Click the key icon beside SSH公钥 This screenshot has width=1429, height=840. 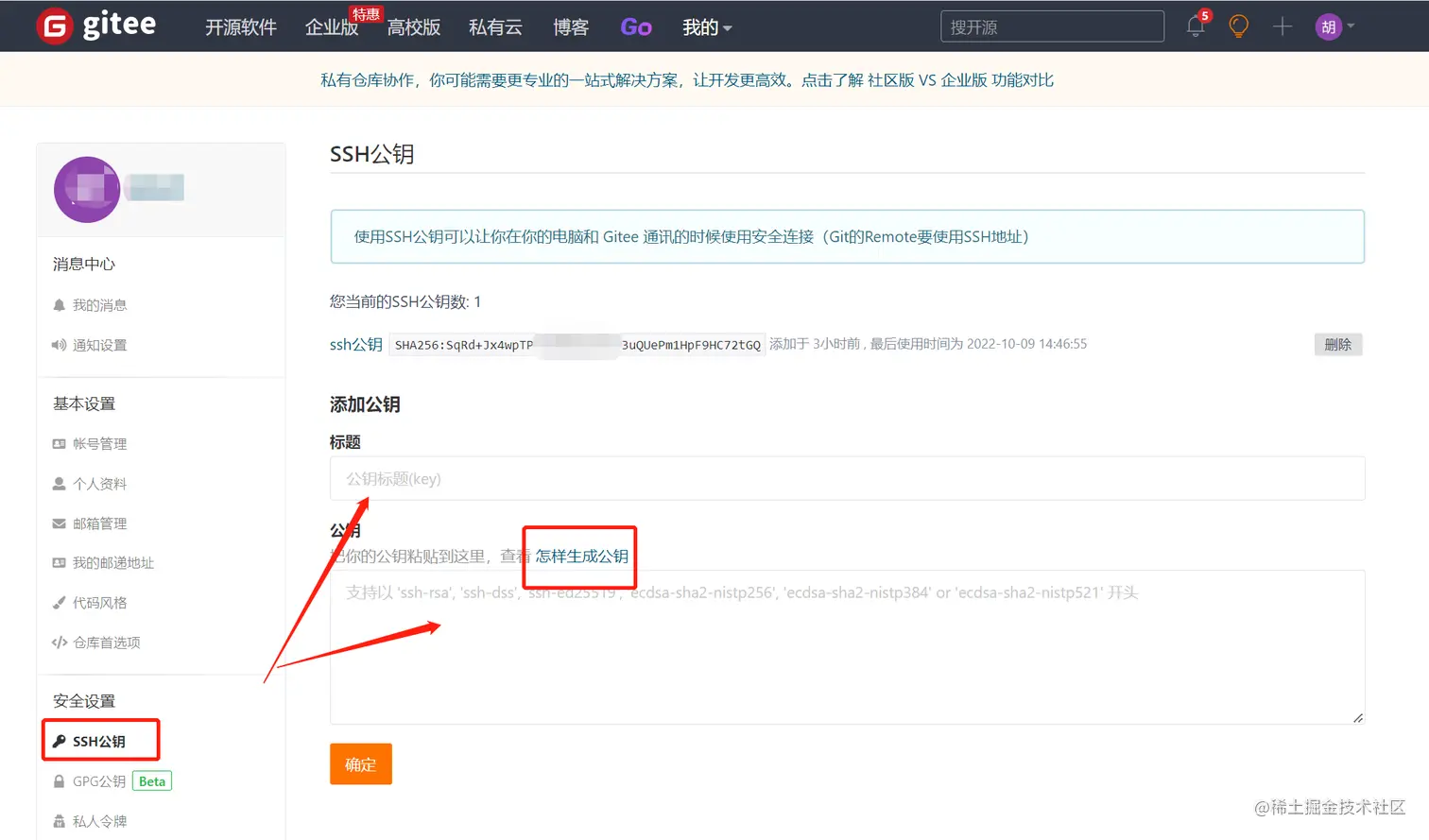pyautogui.click(x=59, y=742)
